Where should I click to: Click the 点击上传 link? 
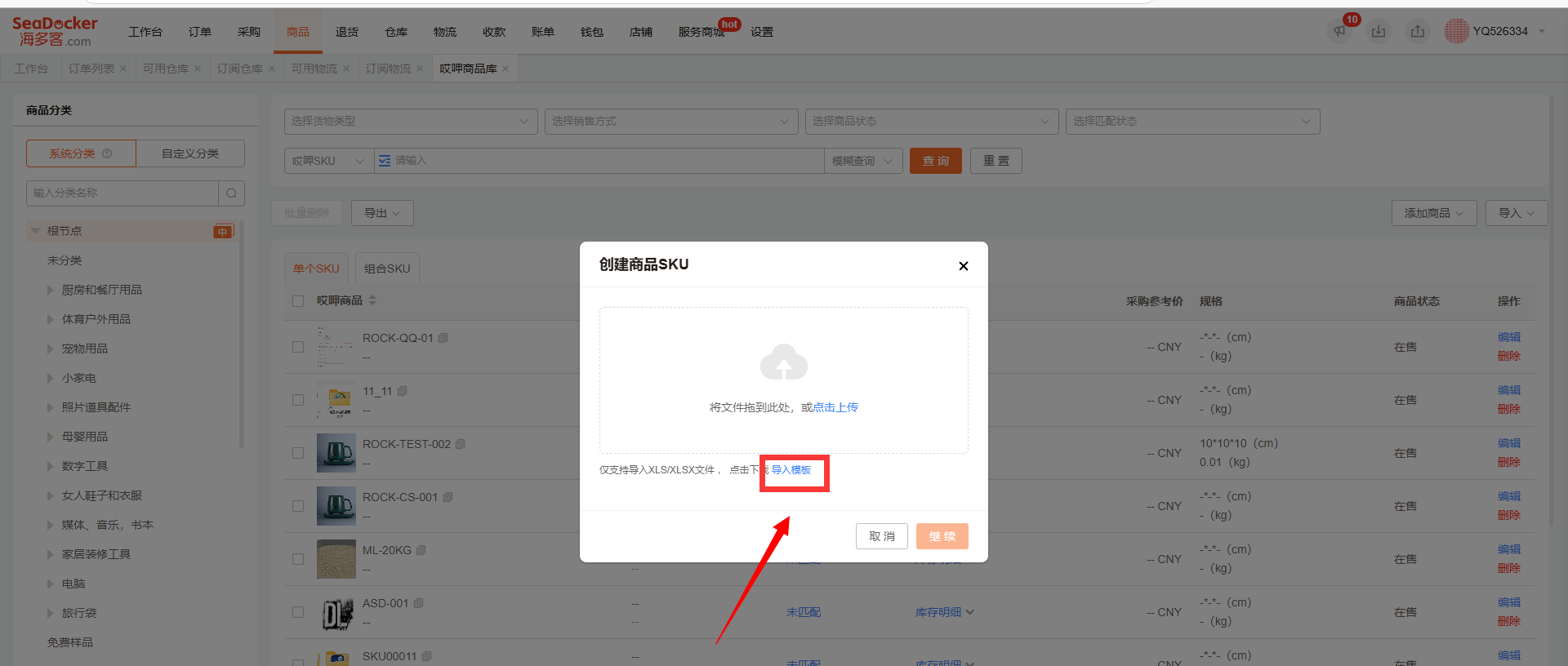pyautogui.click(x=835, y=407)
